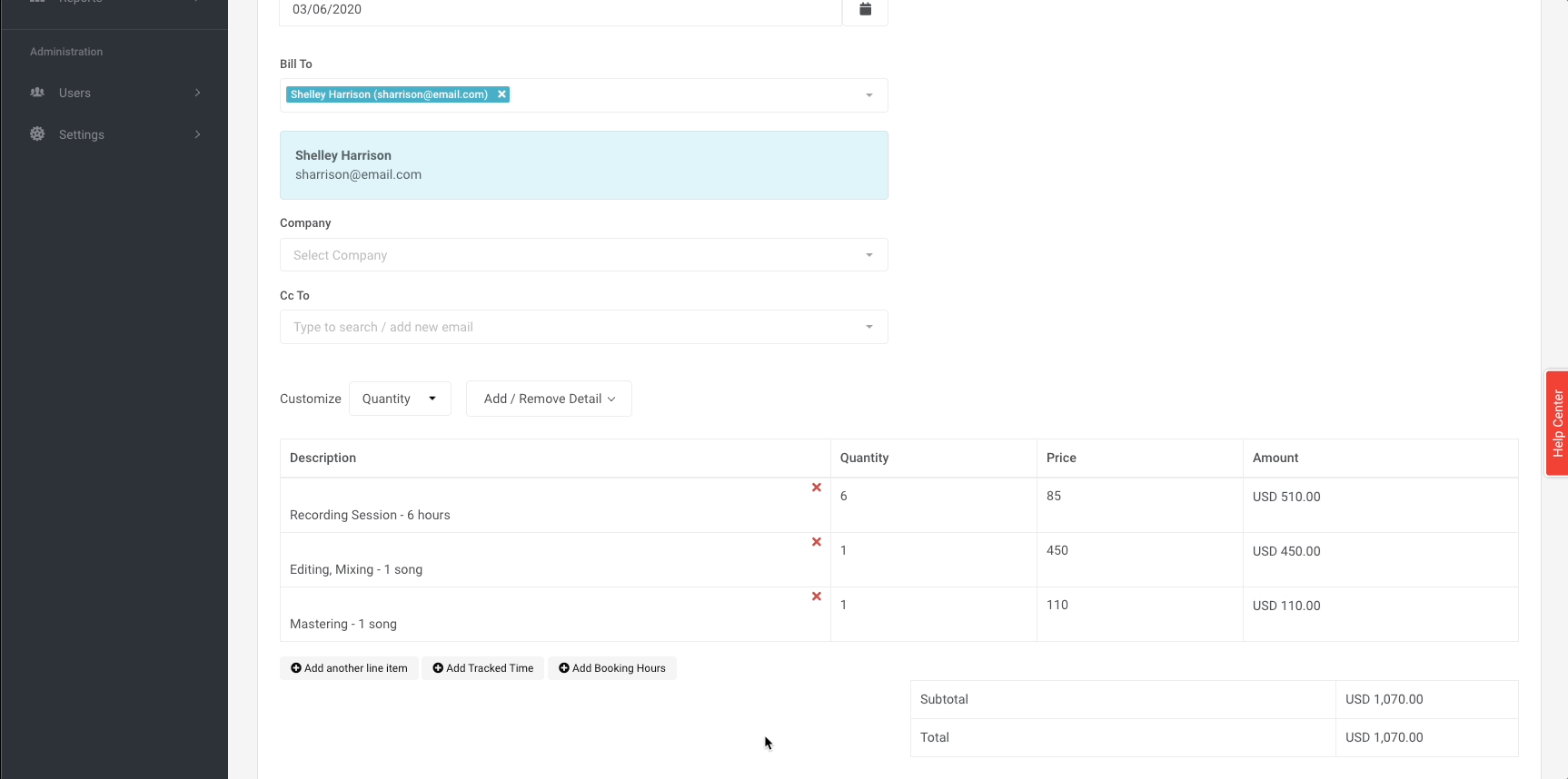1568x779 pixels.
Task: Open the Select Company dropdown
Action: click(x=583, y=255)
